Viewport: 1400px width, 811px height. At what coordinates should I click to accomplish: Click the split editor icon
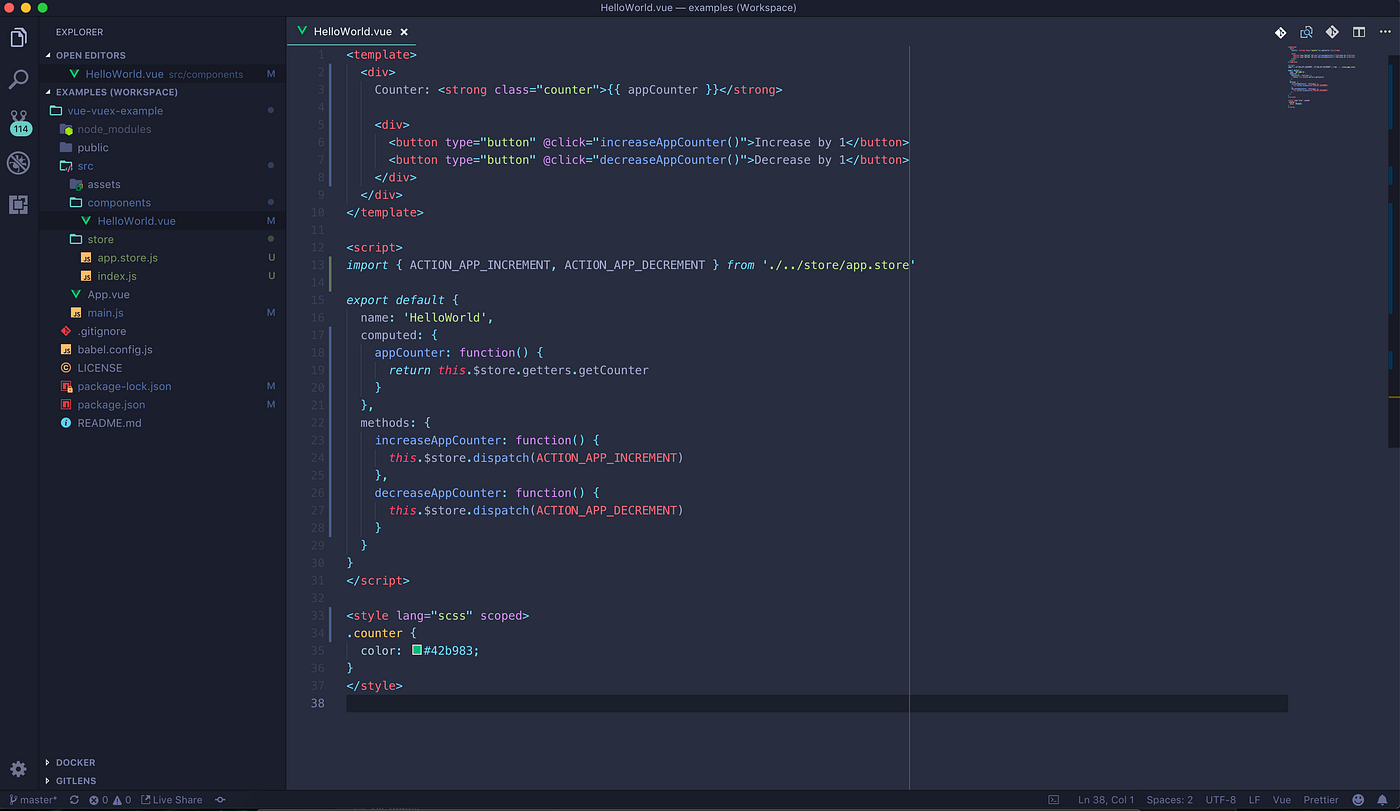coord(1358,31)
